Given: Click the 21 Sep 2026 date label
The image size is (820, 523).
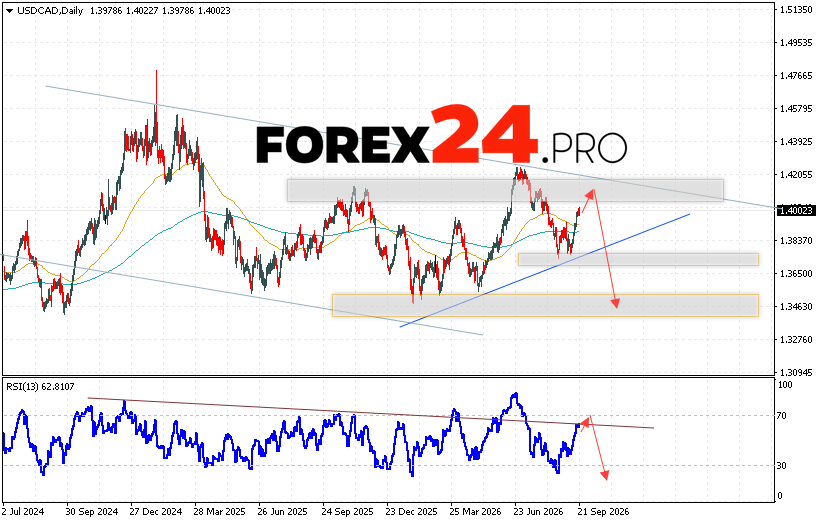Looking at the screenshot, I should point(603,511).
